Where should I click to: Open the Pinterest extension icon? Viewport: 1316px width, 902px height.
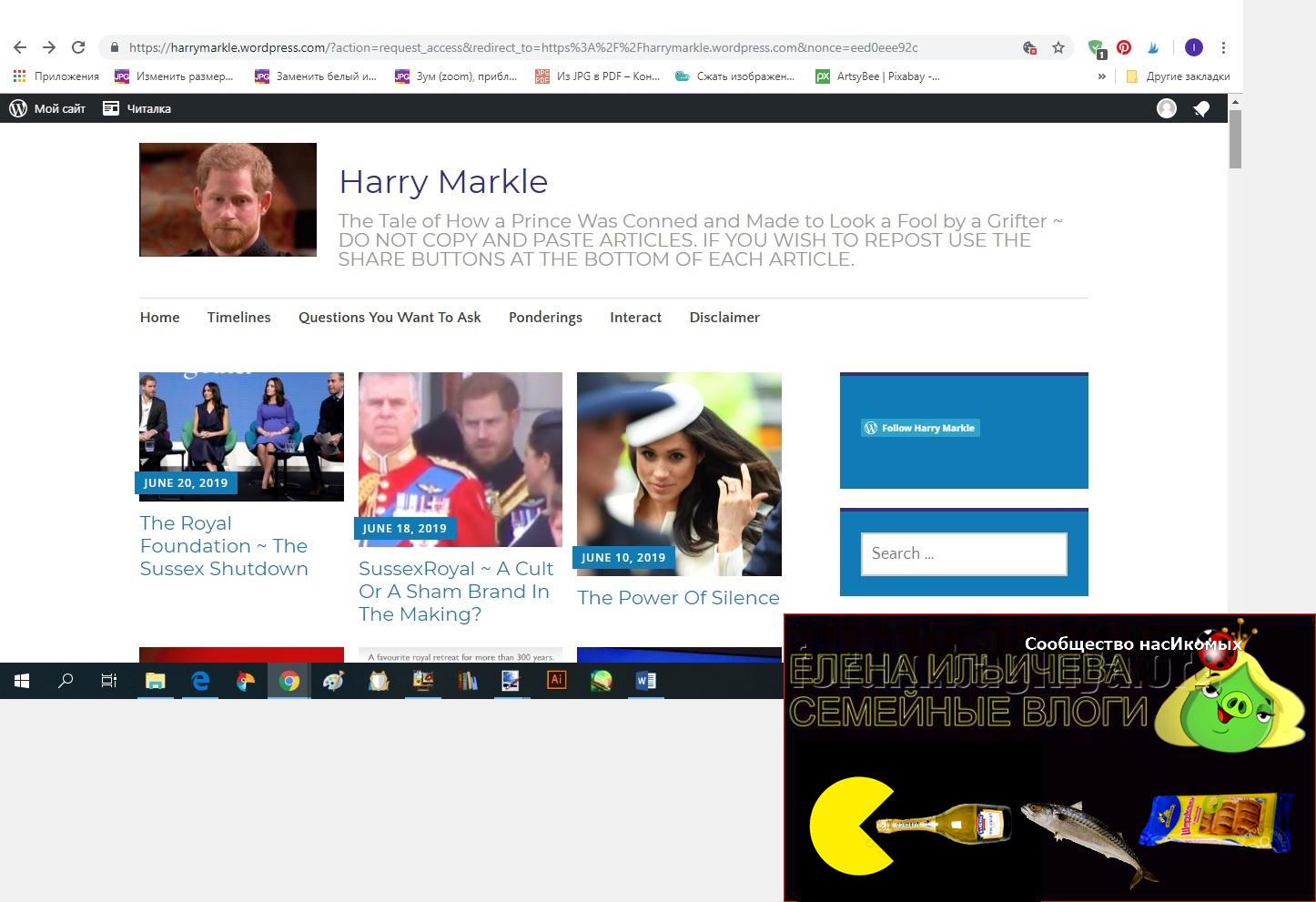(1124, 47)
